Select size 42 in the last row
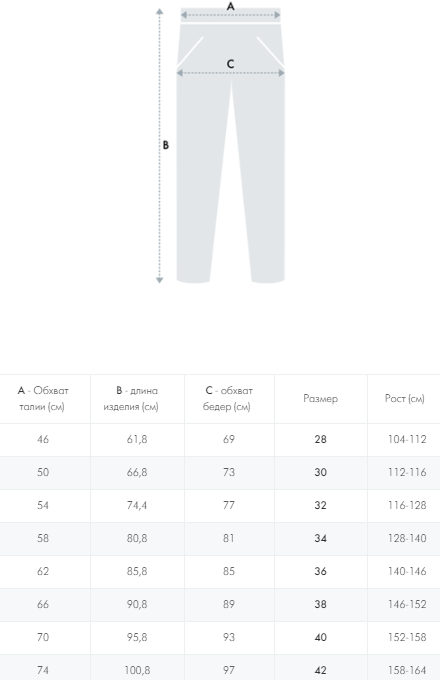Screen dimensions: 440x680 click(320, 670)
